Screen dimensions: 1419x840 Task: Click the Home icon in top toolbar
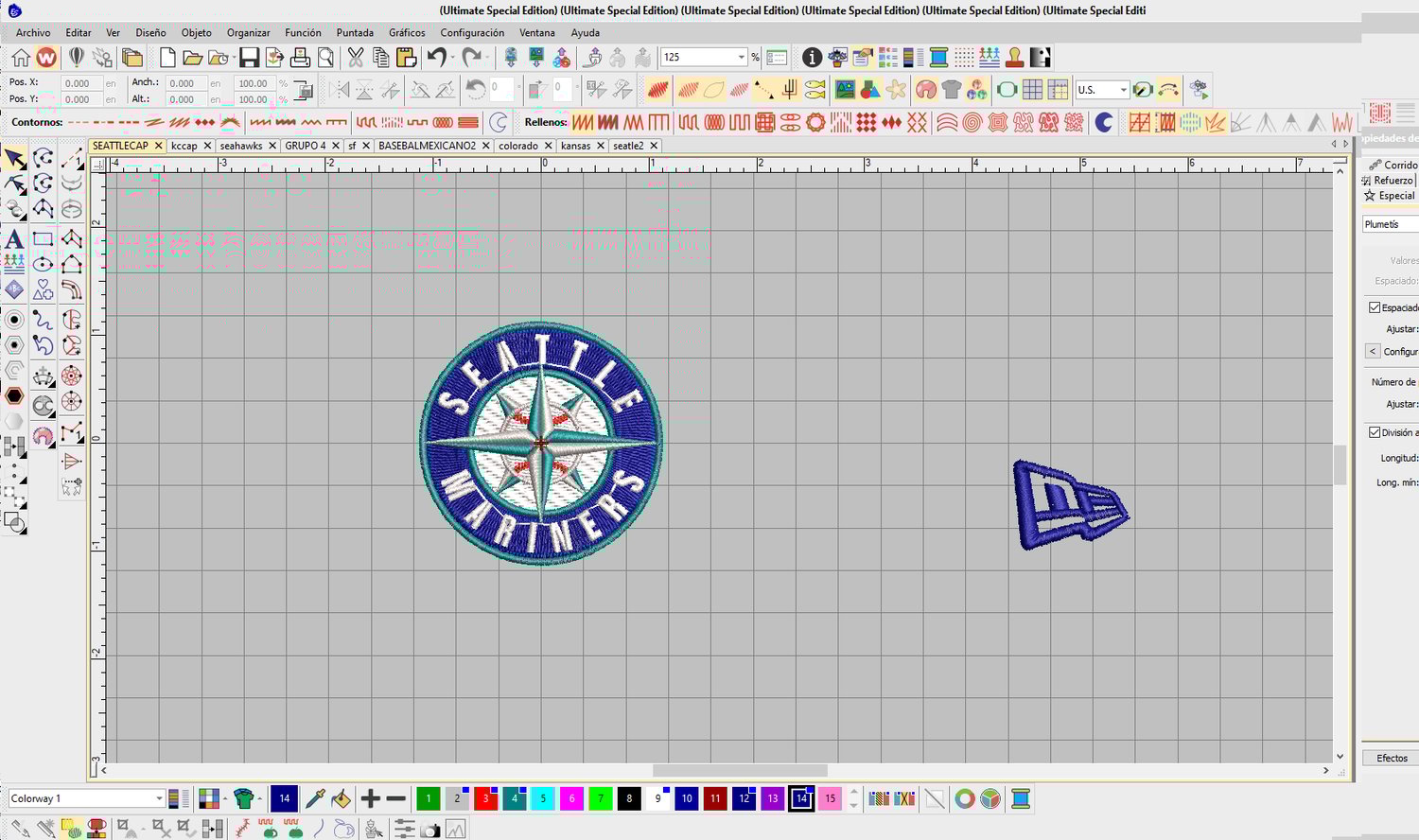(x=21, y=58)
